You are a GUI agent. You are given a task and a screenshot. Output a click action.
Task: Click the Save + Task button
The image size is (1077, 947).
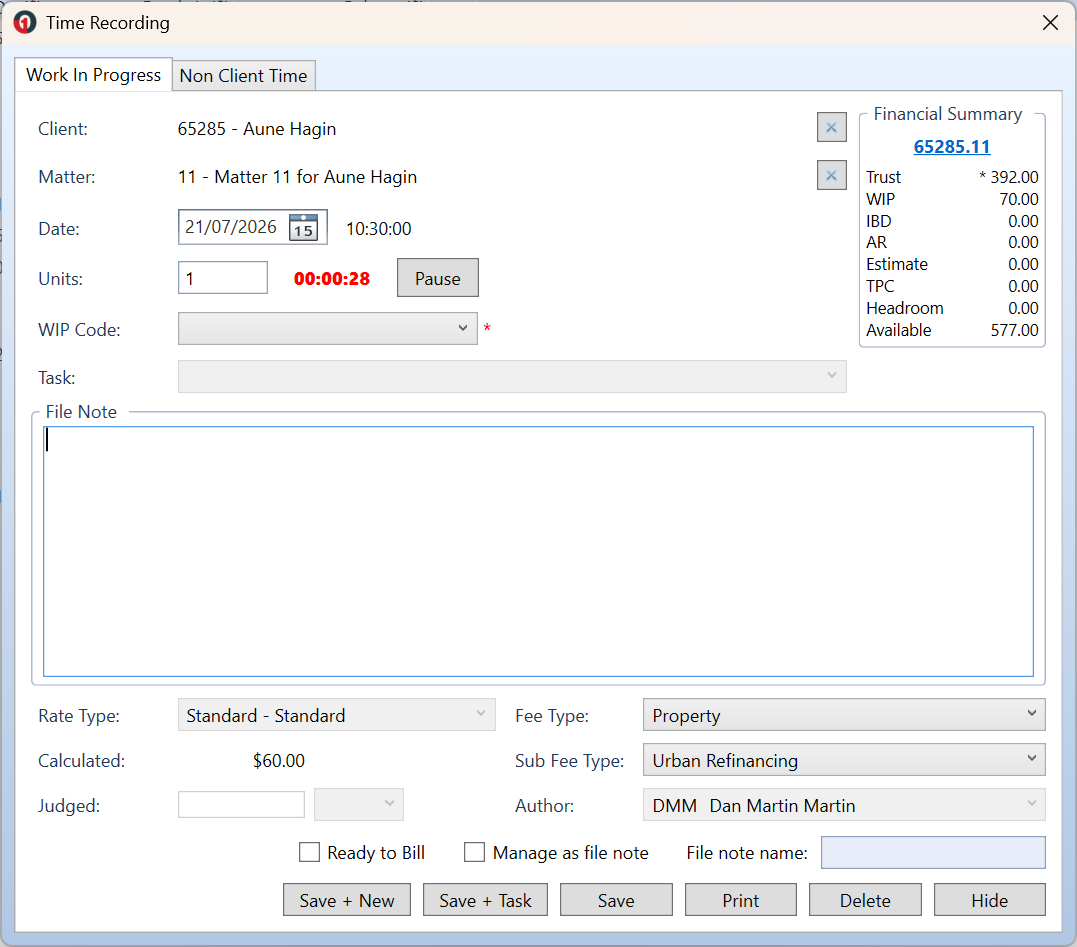click(485, 900)
